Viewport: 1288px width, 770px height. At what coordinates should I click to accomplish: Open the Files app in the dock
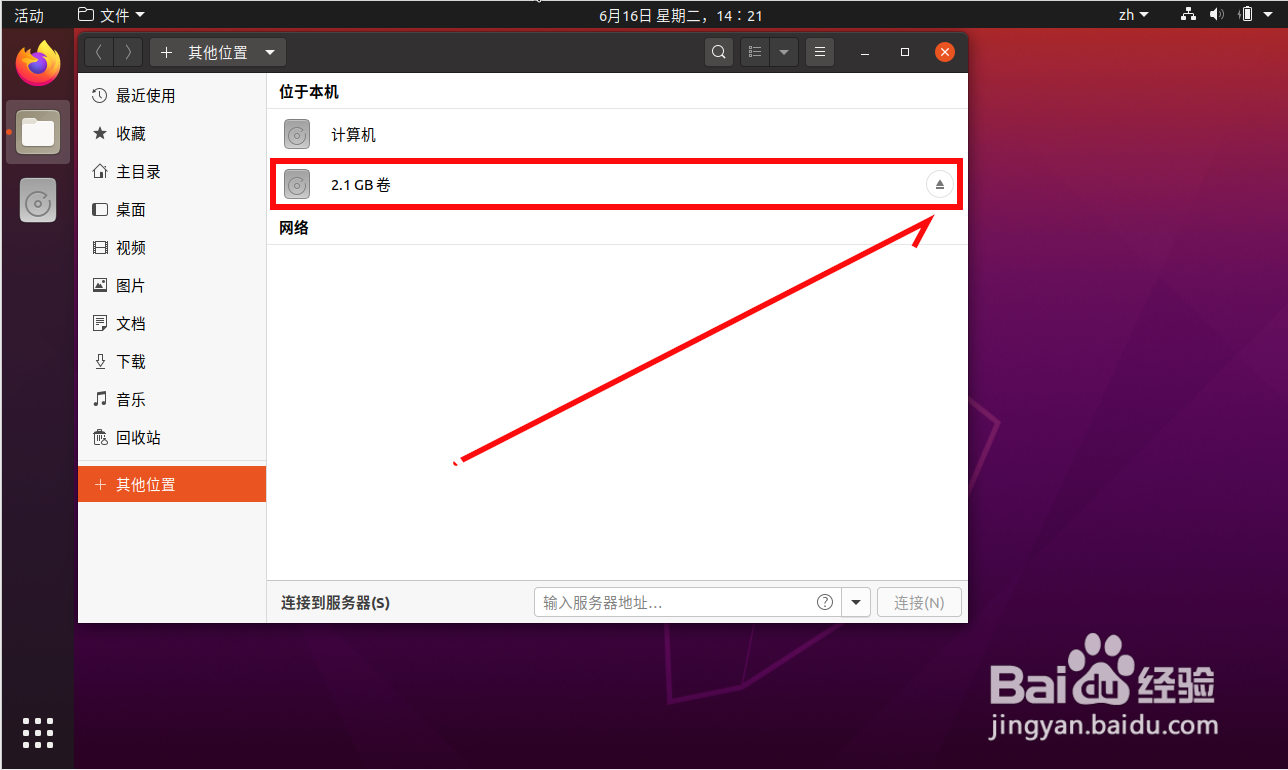click(38, 132)
